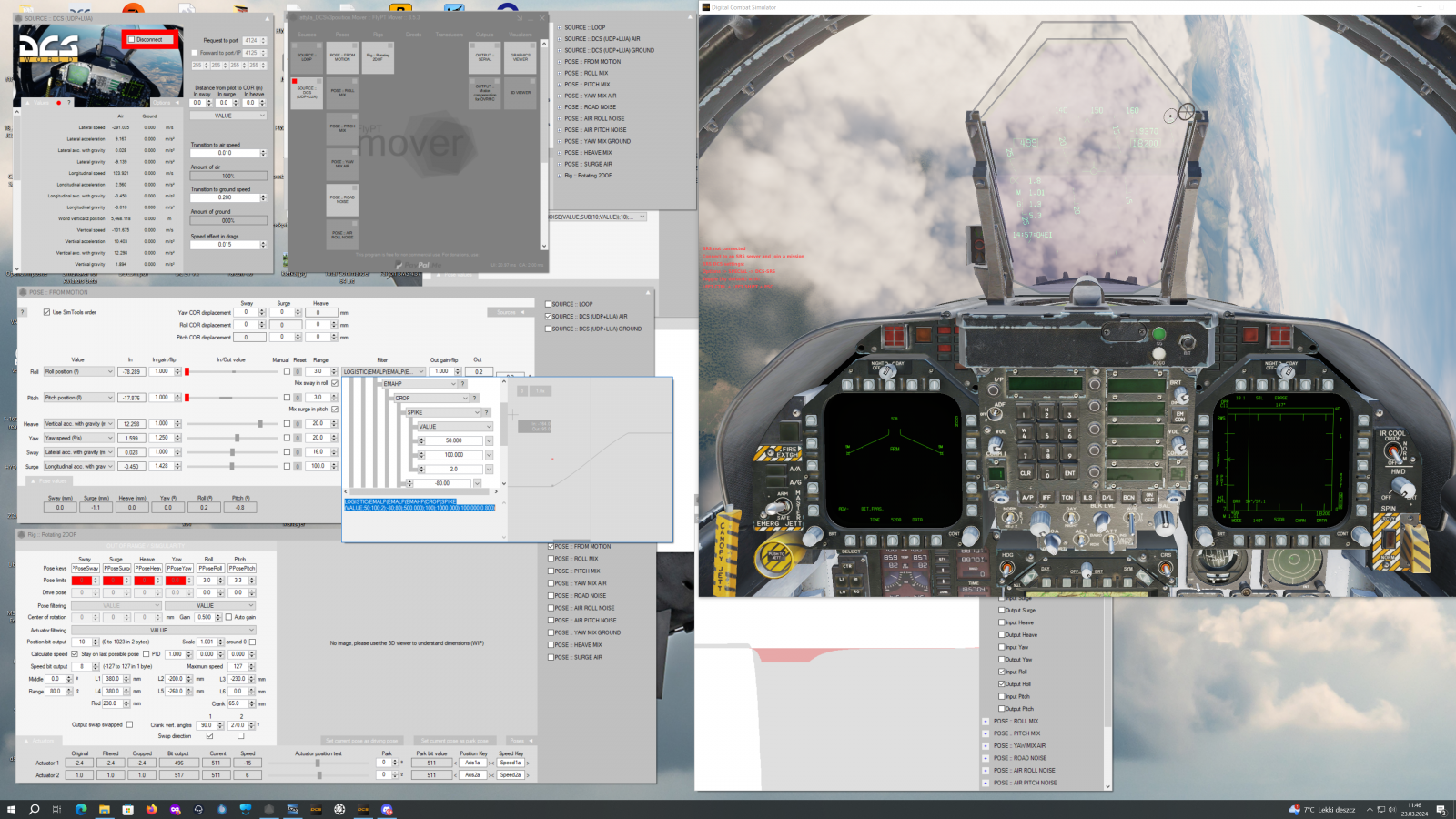Open Windows Start menu
Viewport: 1456px width, 819px height.
(11, 809)
